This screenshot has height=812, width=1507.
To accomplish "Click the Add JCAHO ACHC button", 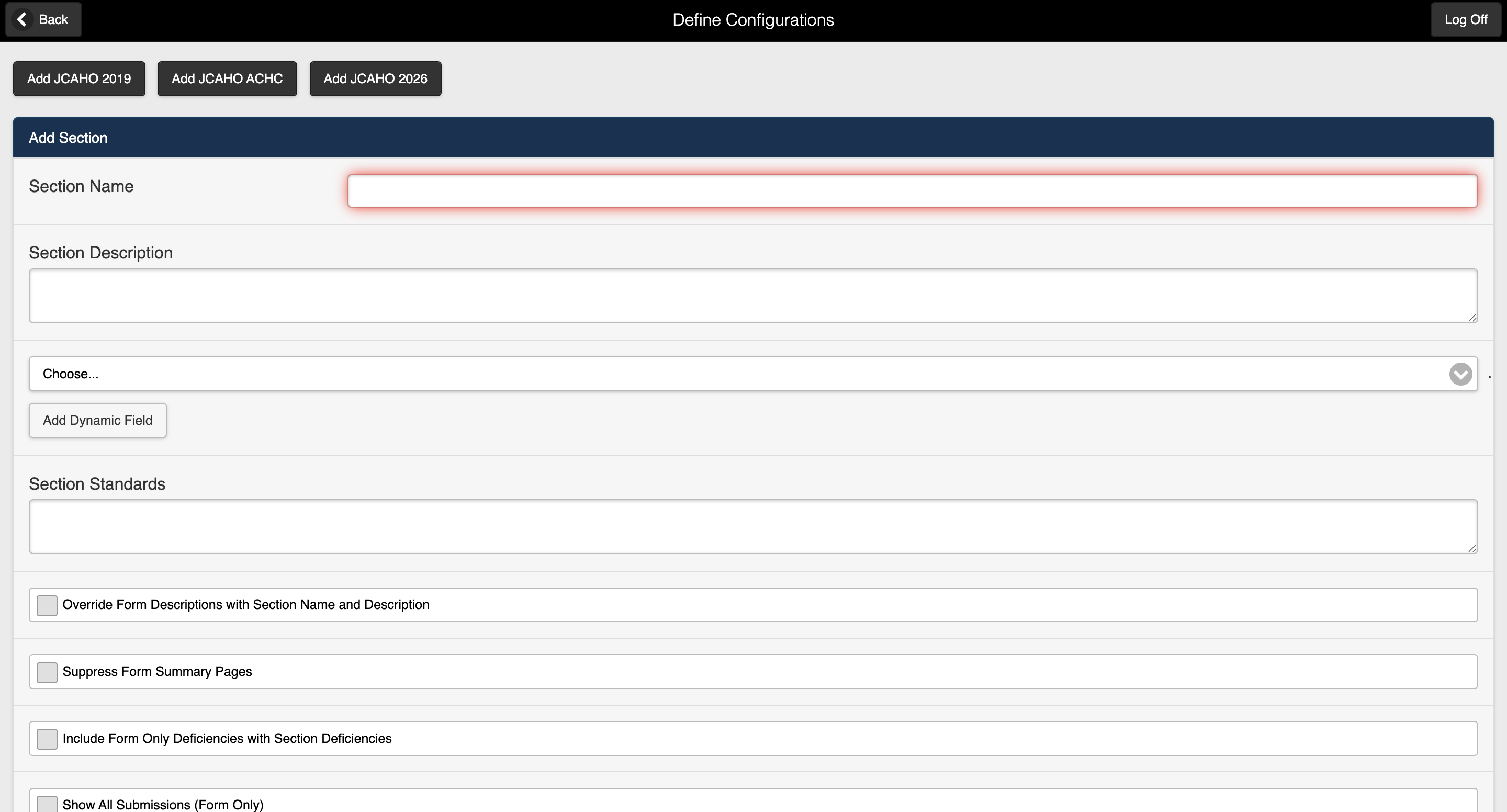I will (227, 78).
